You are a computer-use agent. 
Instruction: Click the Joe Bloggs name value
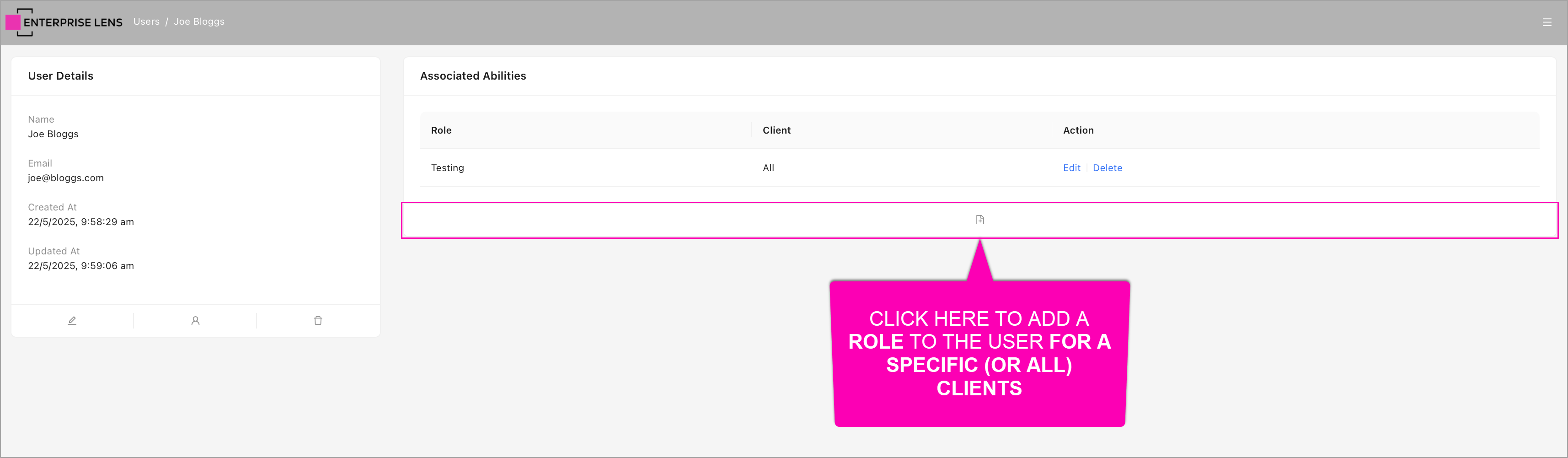tap(53, 134)
